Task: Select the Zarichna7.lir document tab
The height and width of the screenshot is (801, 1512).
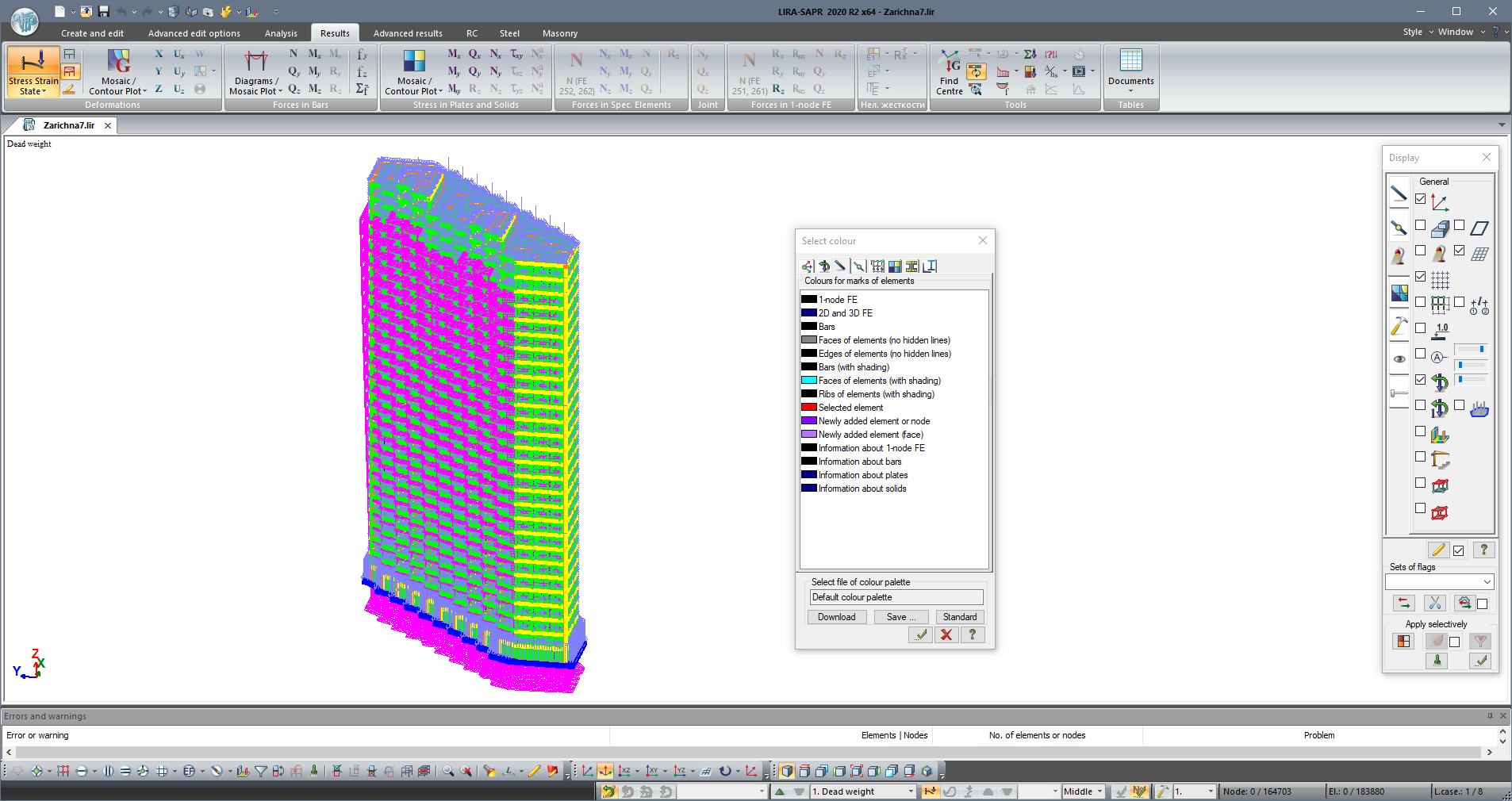Action: point(67,125)
